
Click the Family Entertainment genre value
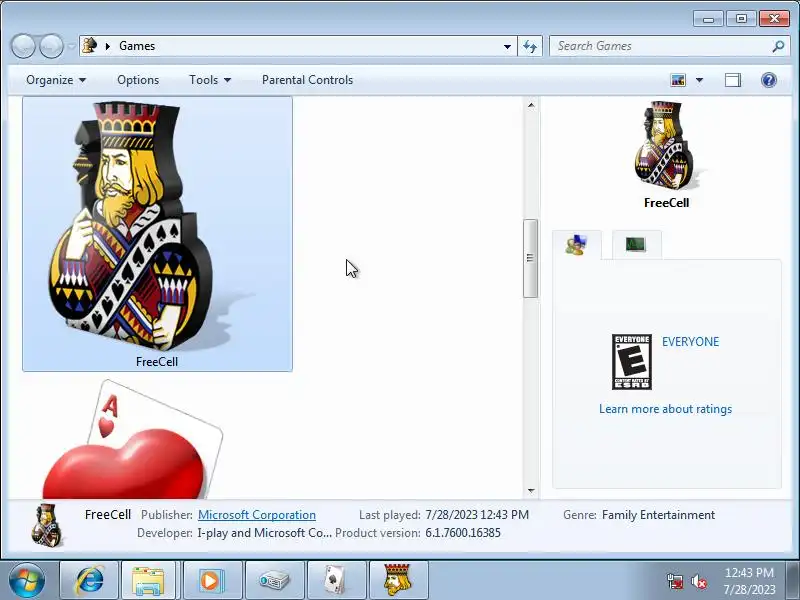pos(658,515)
